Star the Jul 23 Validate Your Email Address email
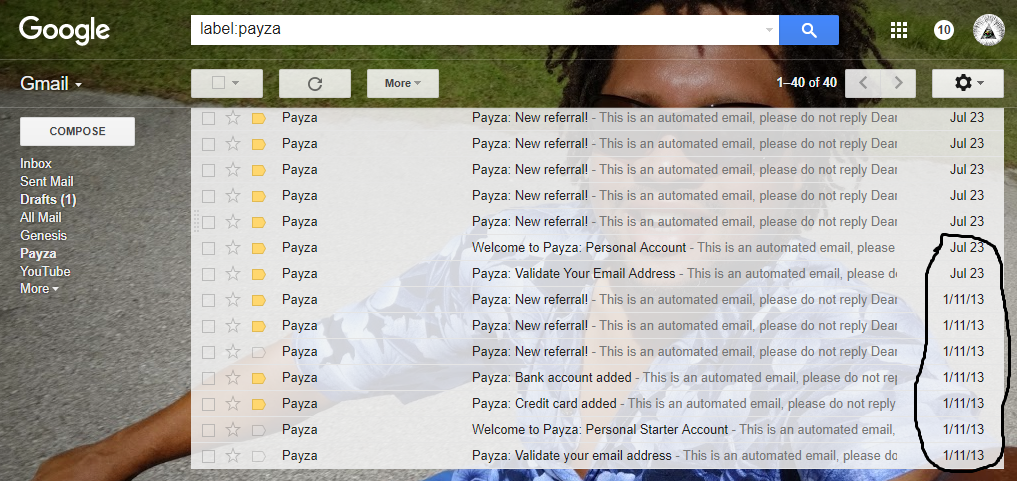 [233, 274]
